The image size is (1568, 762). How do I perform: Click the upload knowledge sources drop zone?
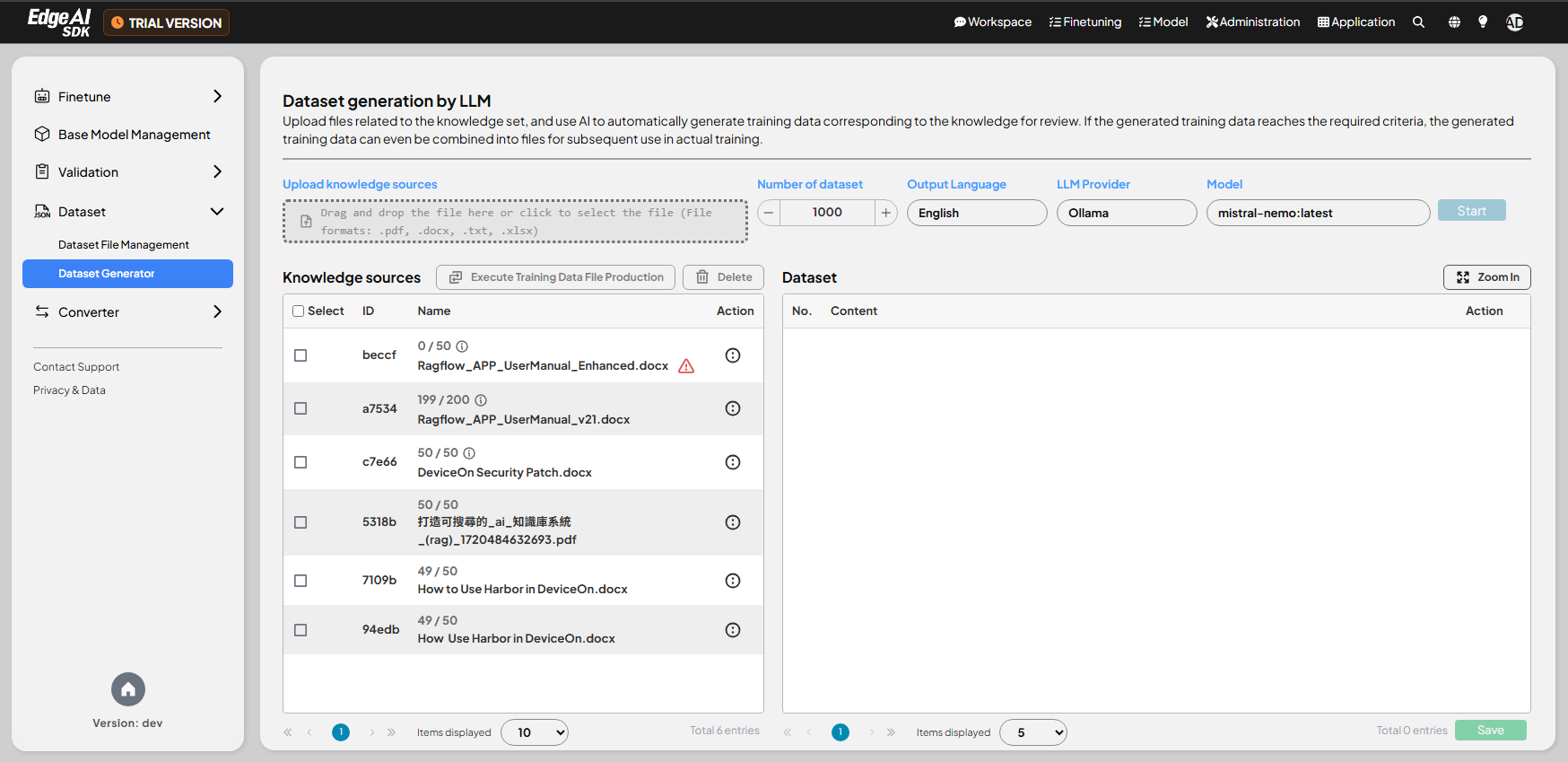click(515, 222)
